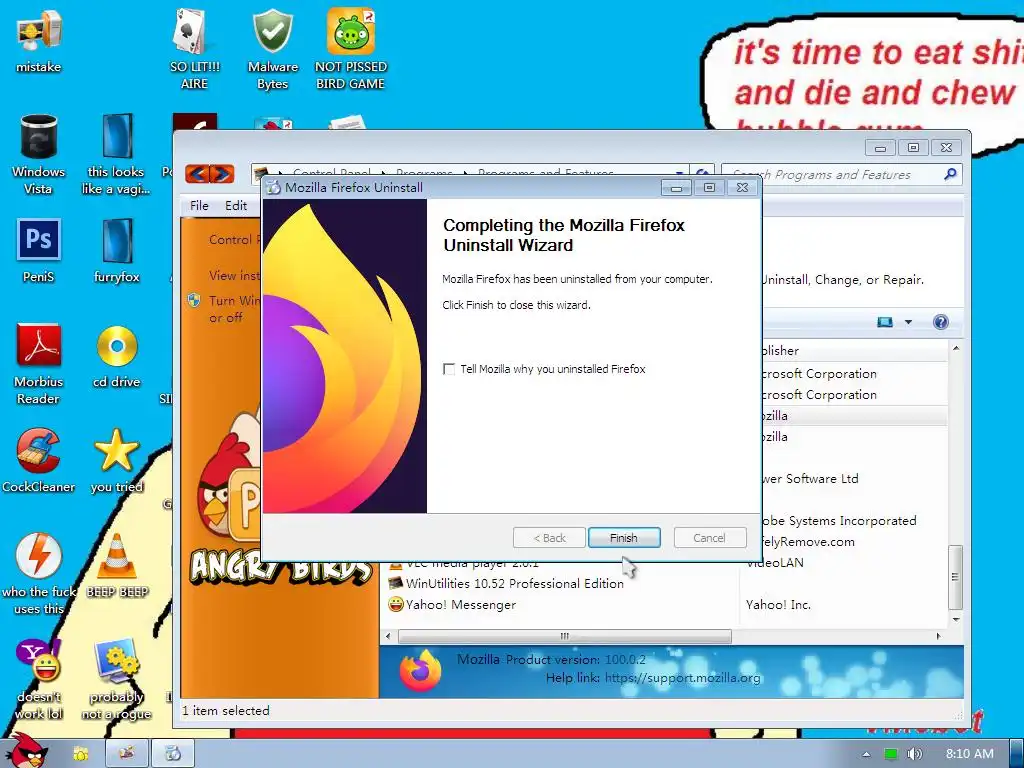Click the horizontal scrollbar right arrow

pos(939,636)
